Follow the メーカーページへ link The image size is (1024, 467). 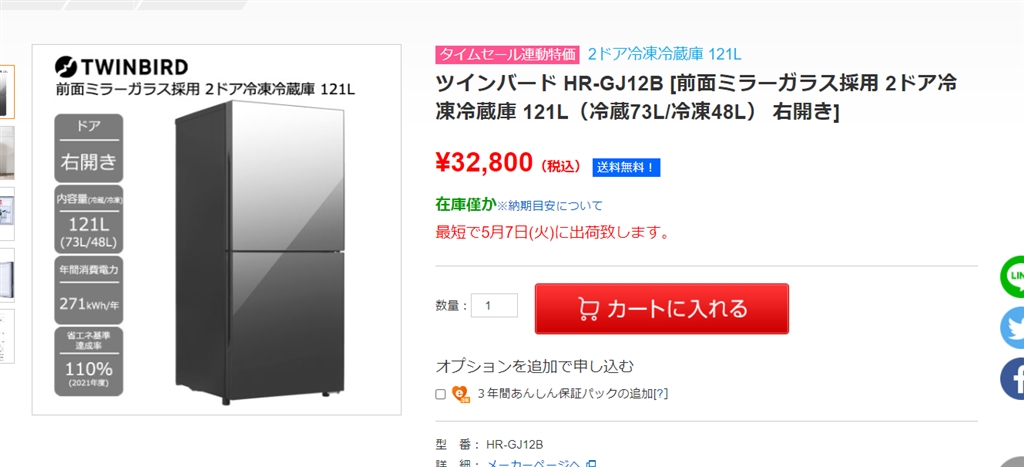534,464
